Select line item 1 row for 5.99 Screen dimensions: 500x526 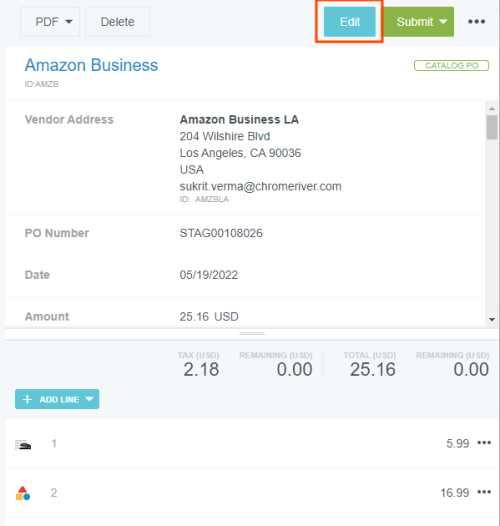(x=252, y=443)
